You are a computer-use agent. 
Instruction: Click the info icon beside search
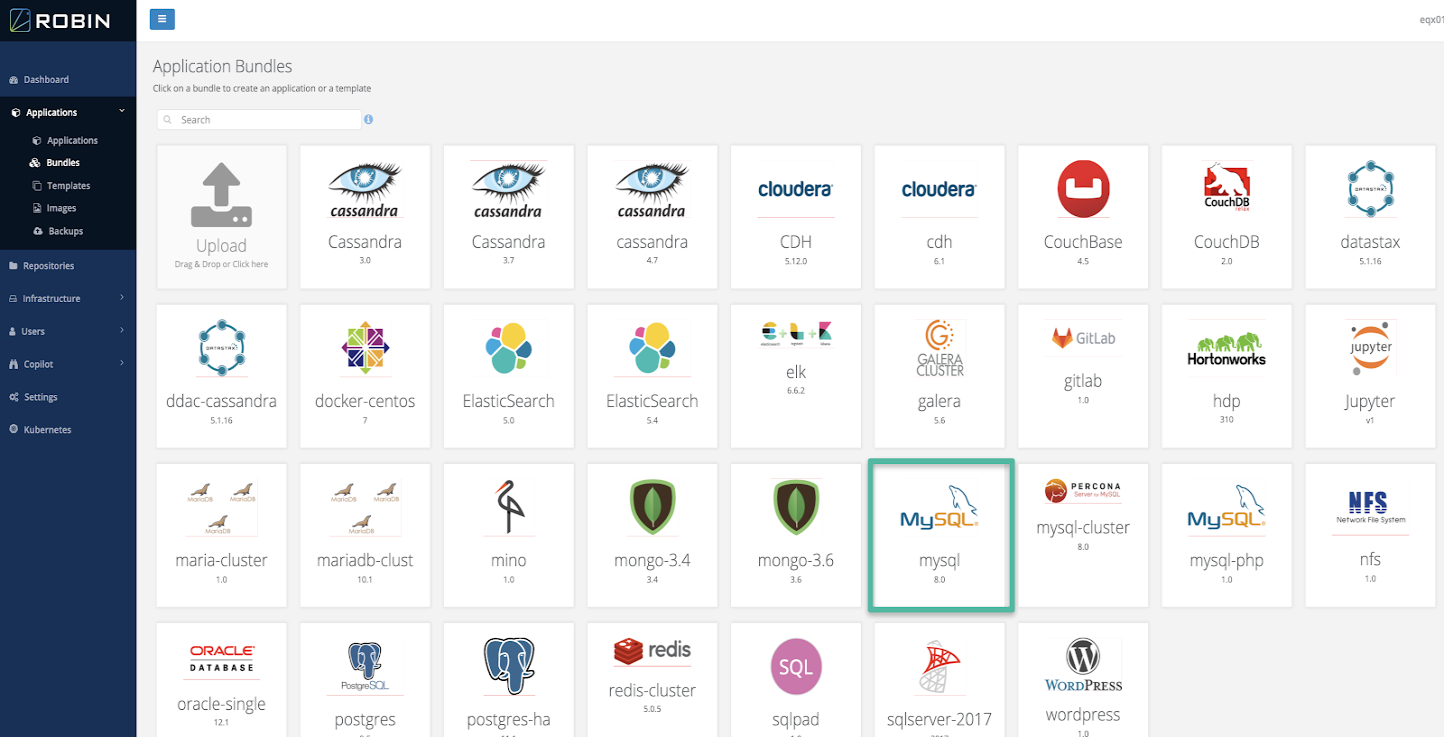coord(369,119)
